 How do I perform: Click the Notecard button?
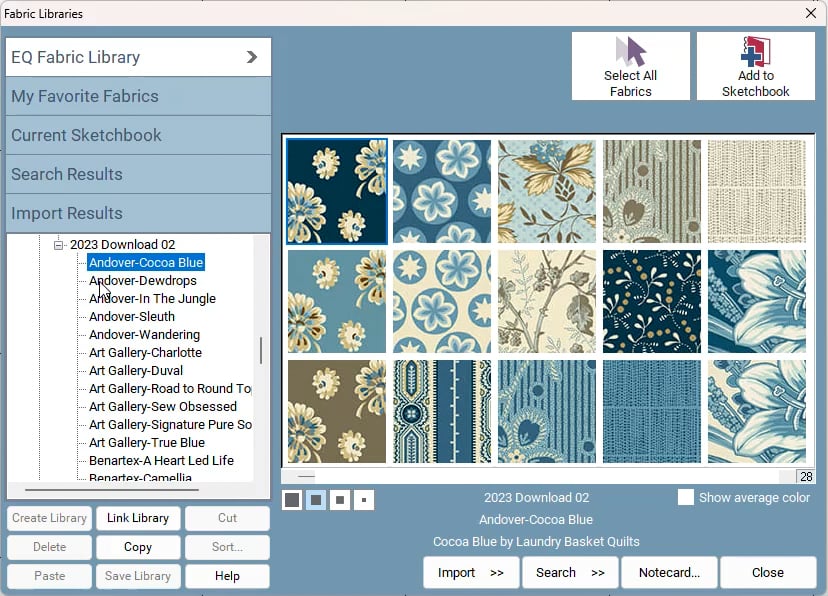[669, 572]
